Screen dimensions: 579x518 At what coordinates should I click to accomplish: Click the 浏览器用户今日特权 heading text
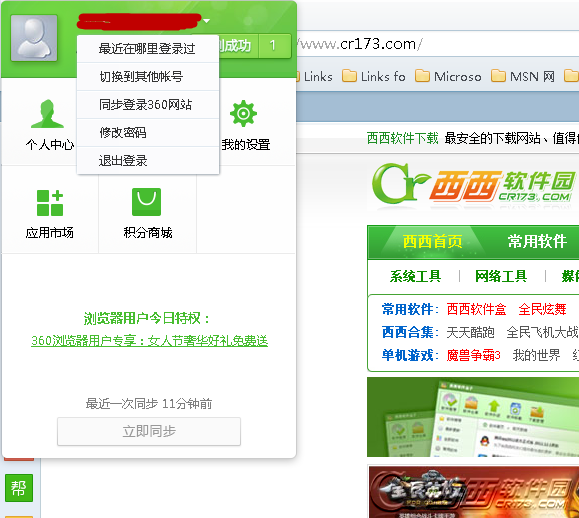click(x=147, y=318)
